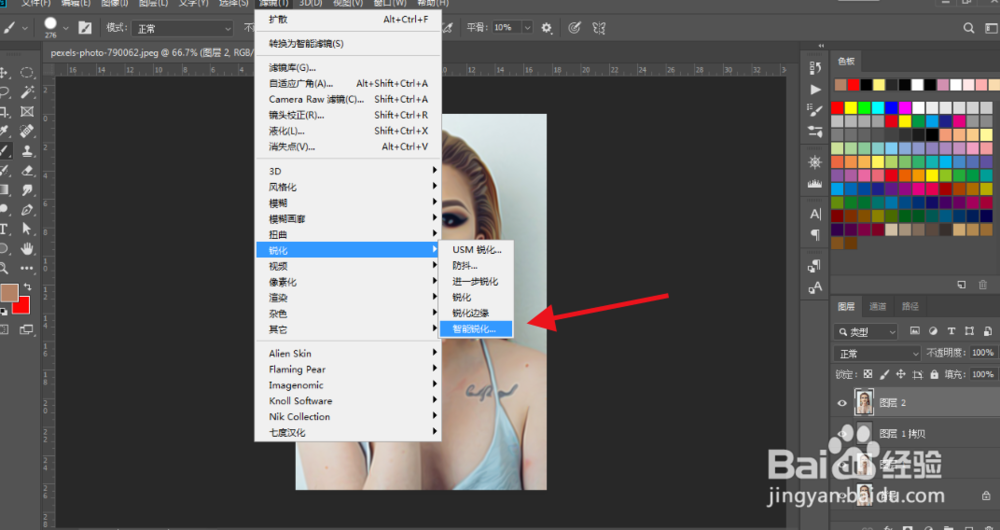This screenshot has height=530, width=1000.
Task: Open Camera Raw 滤镜 menu item
Action: [348, 99]
